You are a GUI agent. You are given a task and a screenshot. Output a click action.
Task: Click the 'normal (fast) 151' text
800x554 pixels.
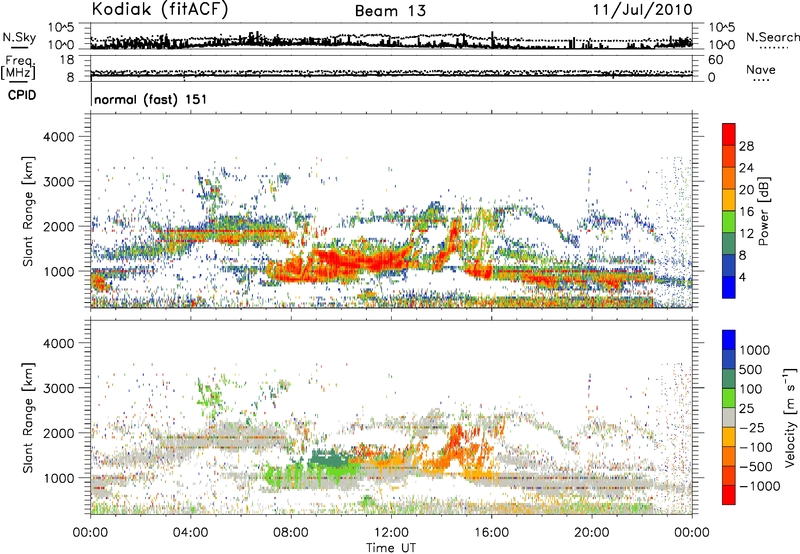(151, 99)
